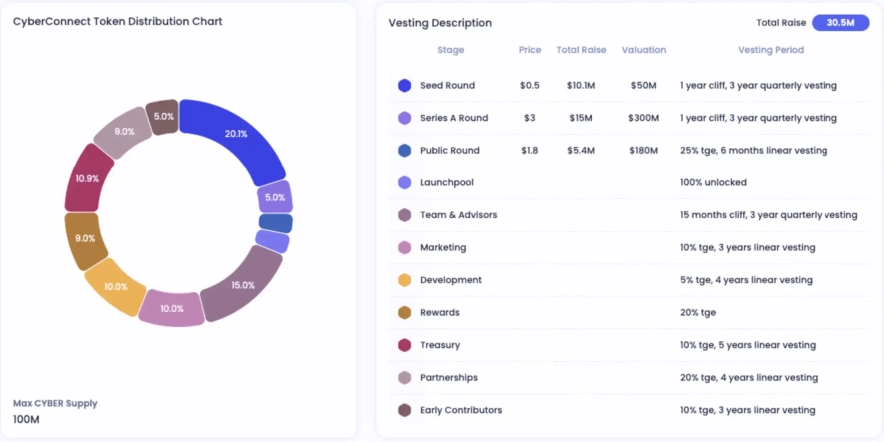This screenshot has height=442, width=884.
Task: Click the Partnerships legend color dot
Action: point(404,378)
